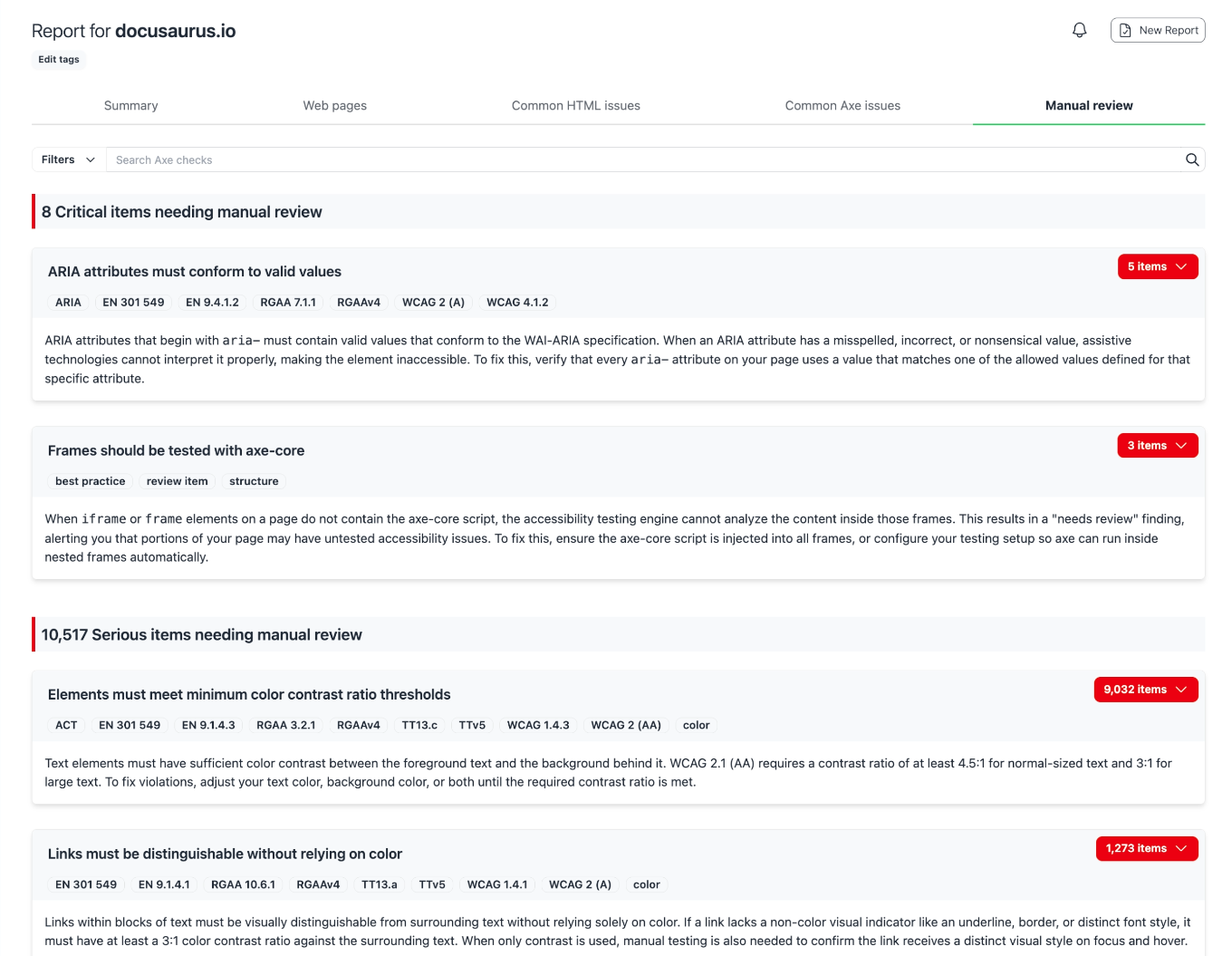
Task: Click the WCAG 2 (A) tag under ARIA attributes
Action: click(433, 303)
